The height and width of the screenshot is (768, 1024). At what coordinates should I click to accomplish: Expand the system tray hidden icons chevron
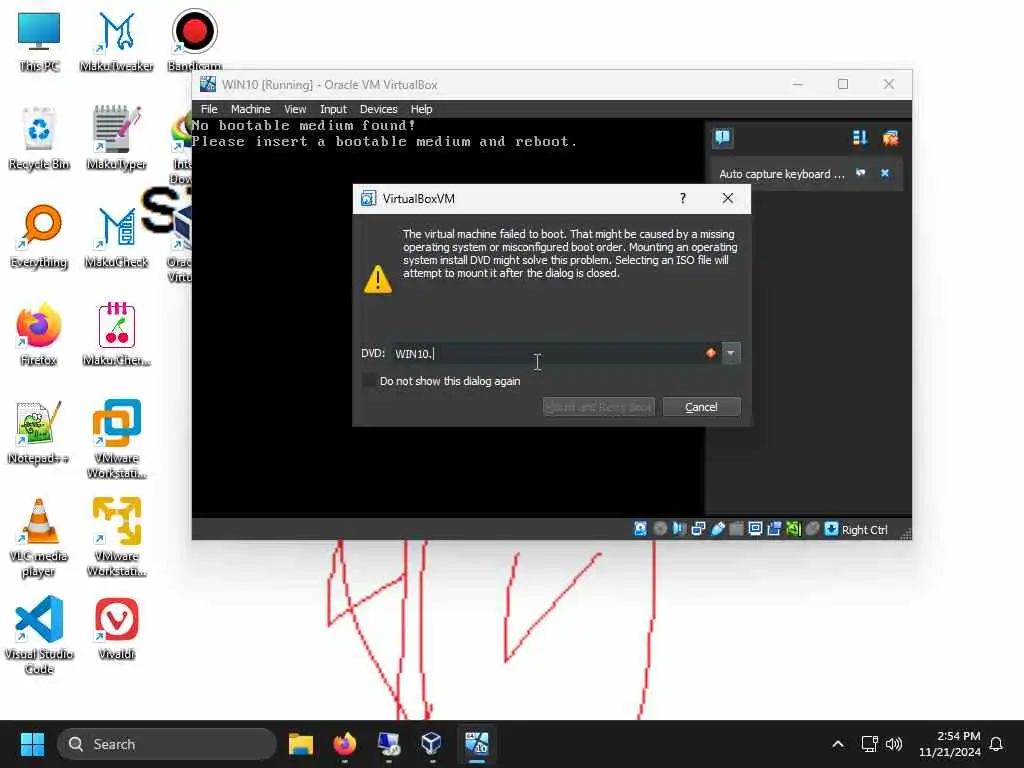coord(838,744)
